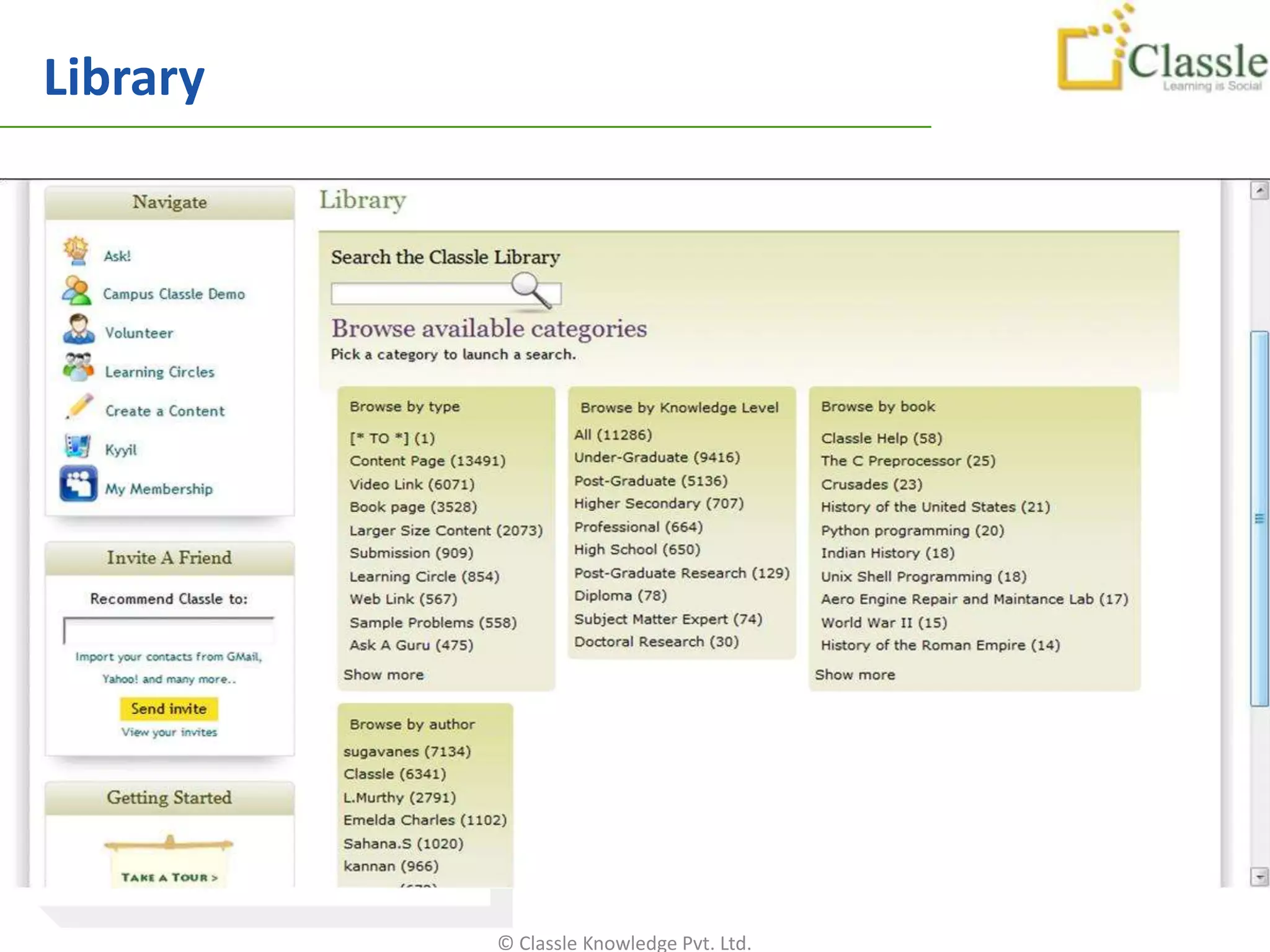The width and height of the screenshot is (1270, 952).
Task: Open Crusades (23) book
Action: (872, 485)
